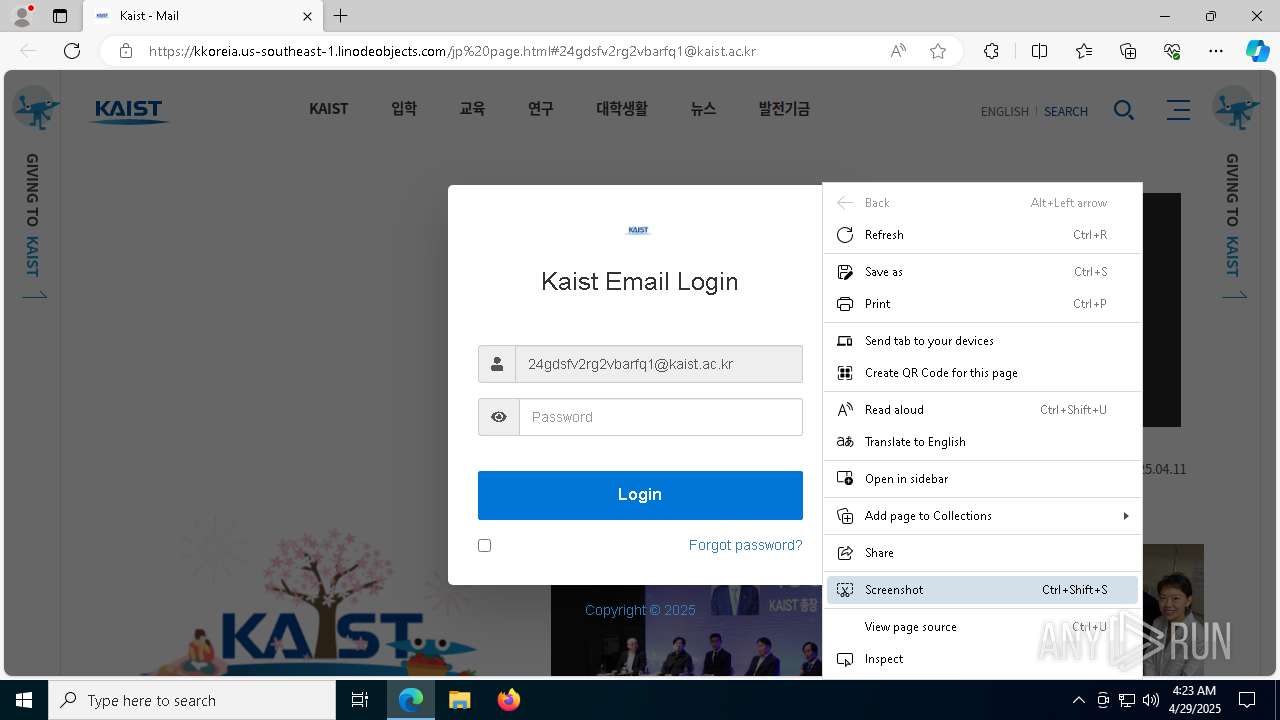Open the browser Extensions icon
The image size is (1280, 720).
[x=991, y=51]
